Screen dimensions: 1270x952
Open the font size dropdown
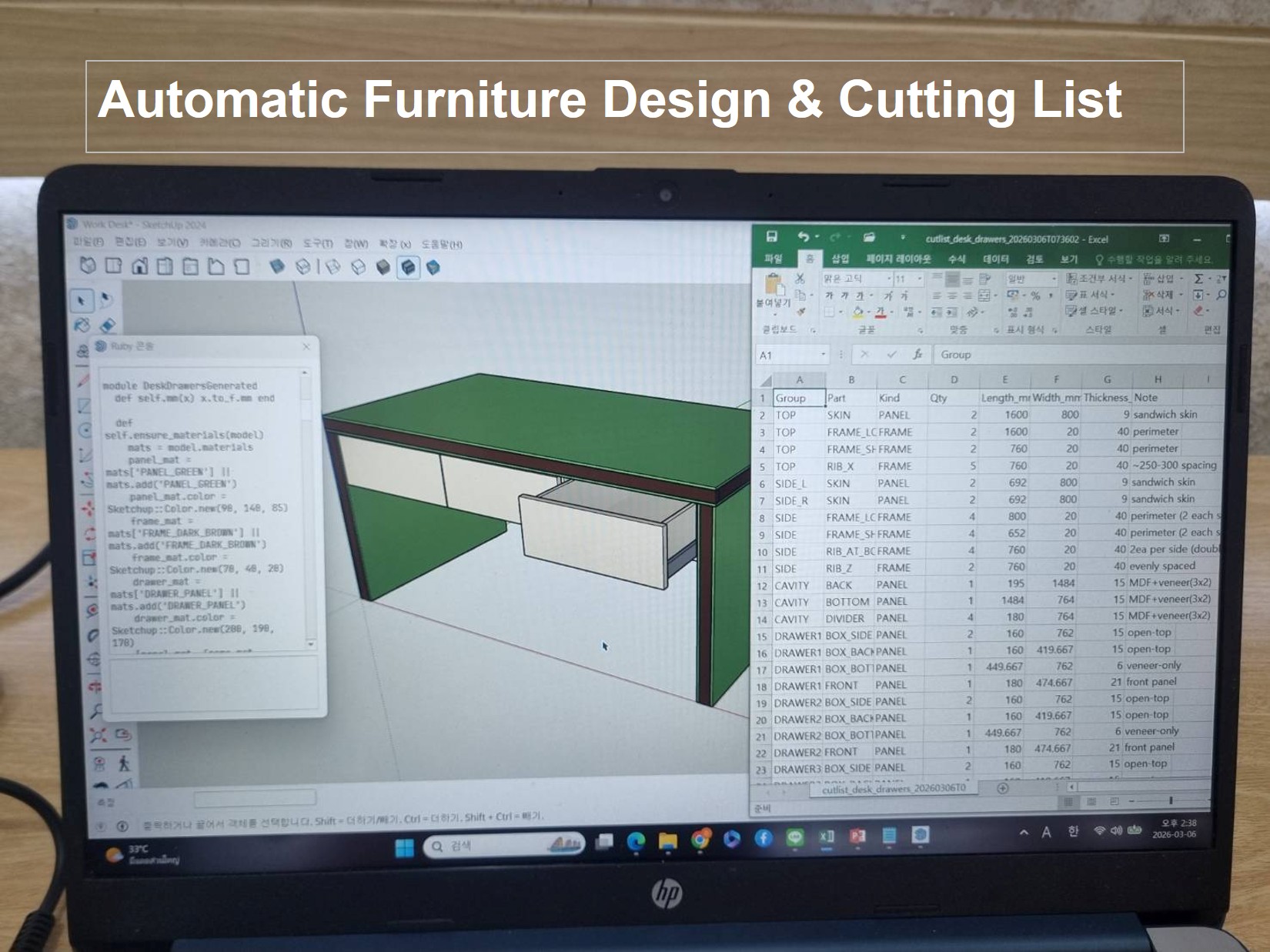click(919, 279)
